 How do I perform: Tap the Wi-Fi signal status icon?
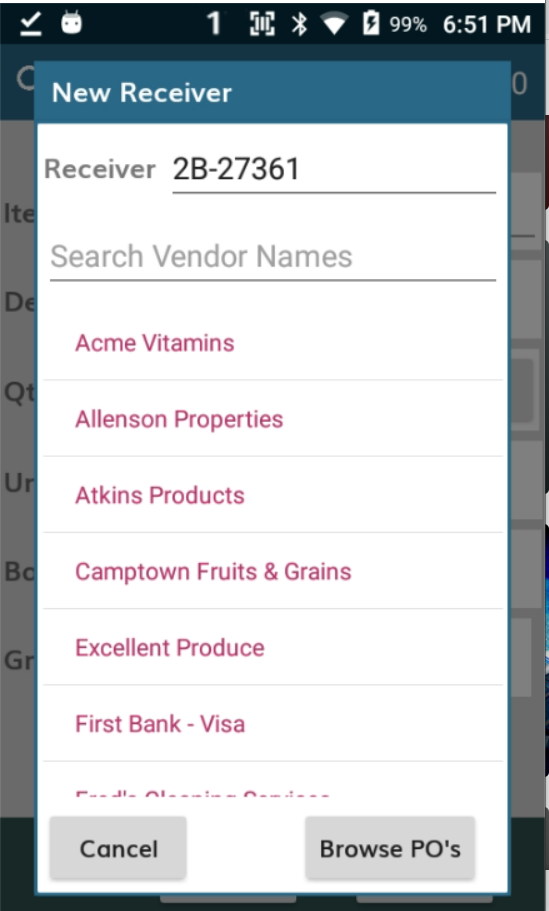coord(334,25)
